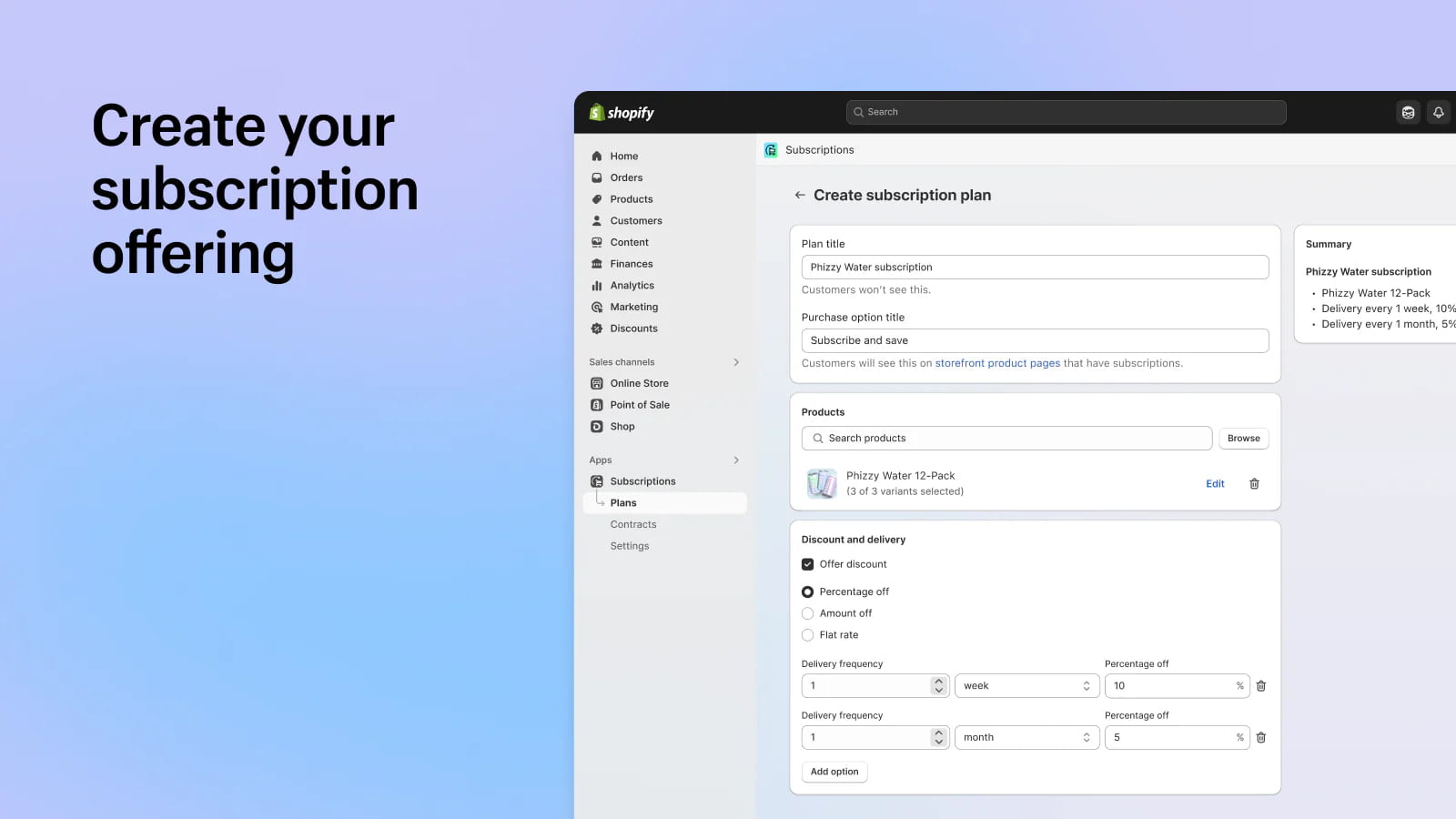Viewport: 1456px width, 819px height.
Task: Expand the Sales channels section chevron
Action: click(736, 362)
